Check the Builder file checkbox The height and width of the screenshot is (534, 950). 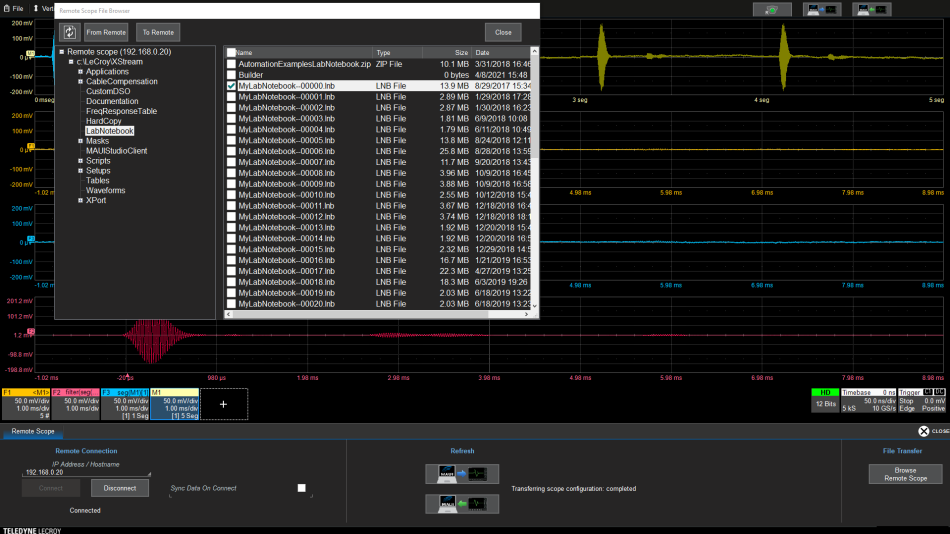coord(232,75)
